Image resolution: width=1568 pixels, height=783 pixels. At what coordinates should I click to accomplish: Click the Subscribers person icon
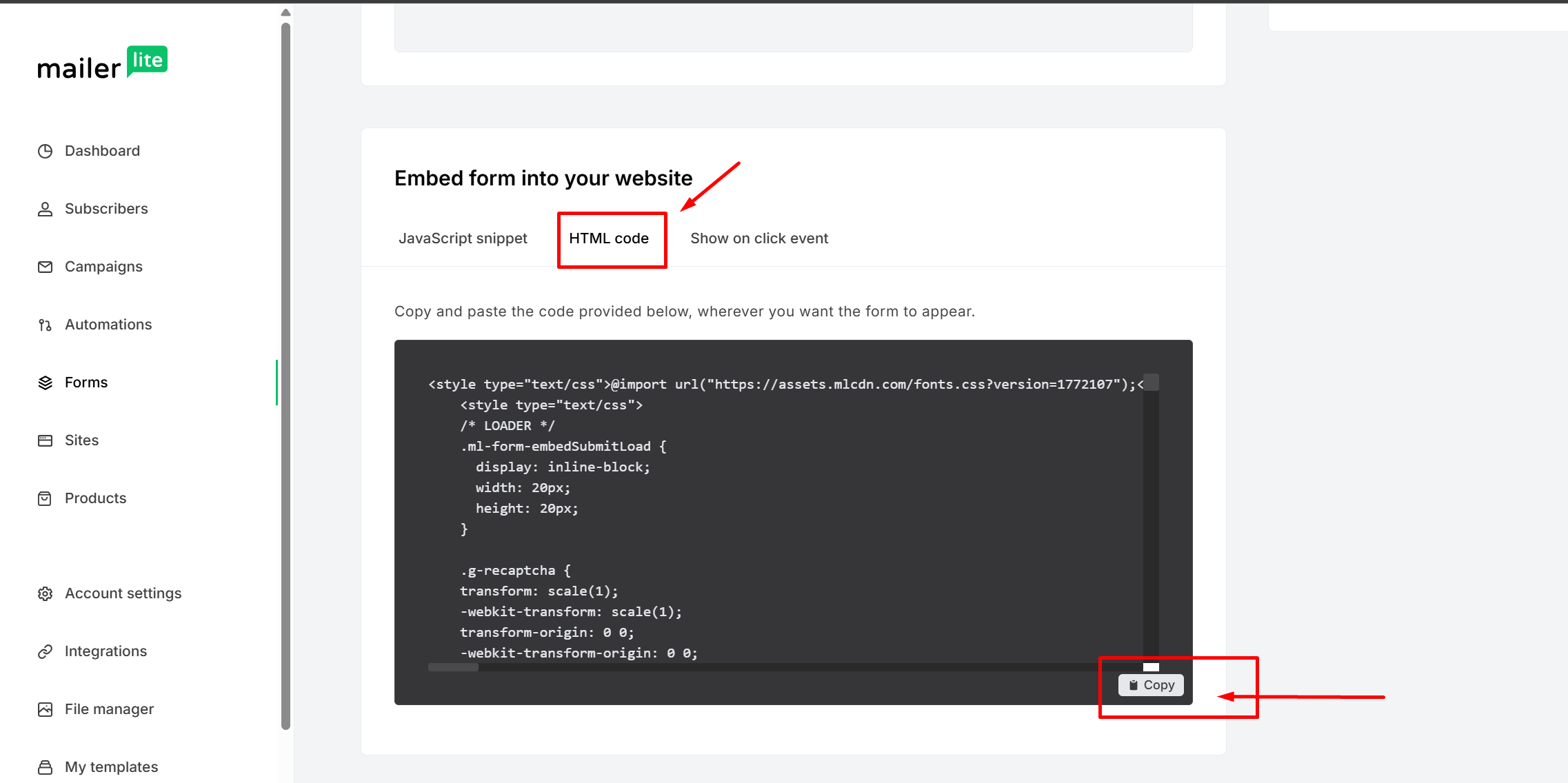coord(46,209)
